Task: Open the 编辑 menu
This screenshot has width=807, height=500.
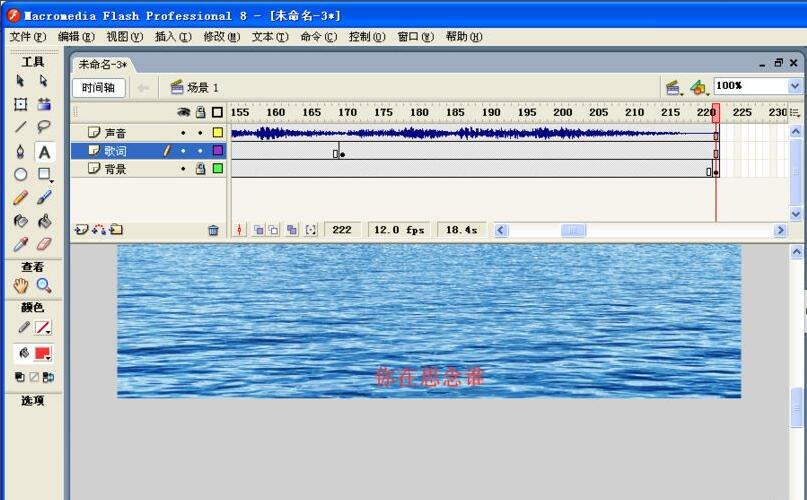Action: [x=76, y=37]
